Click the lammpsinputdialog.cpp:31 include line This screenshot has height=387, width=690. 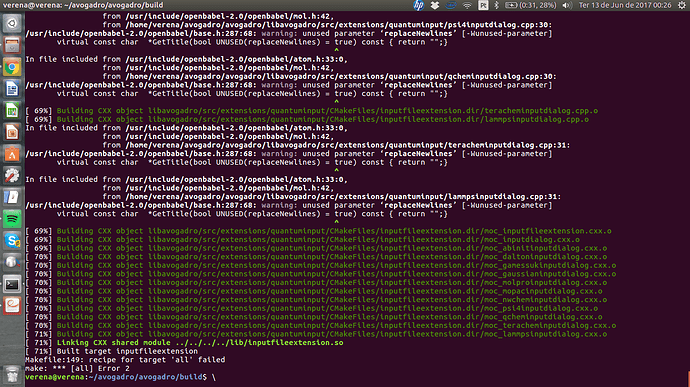(x=331, y=197)
